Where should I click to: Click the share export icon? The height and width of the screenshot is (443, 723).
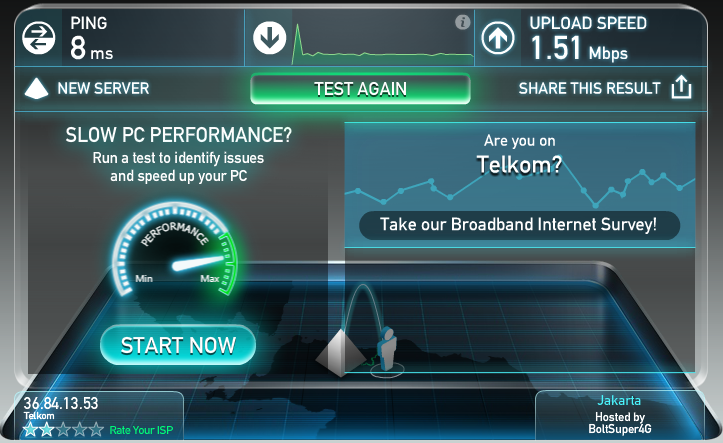pos(682,87)
